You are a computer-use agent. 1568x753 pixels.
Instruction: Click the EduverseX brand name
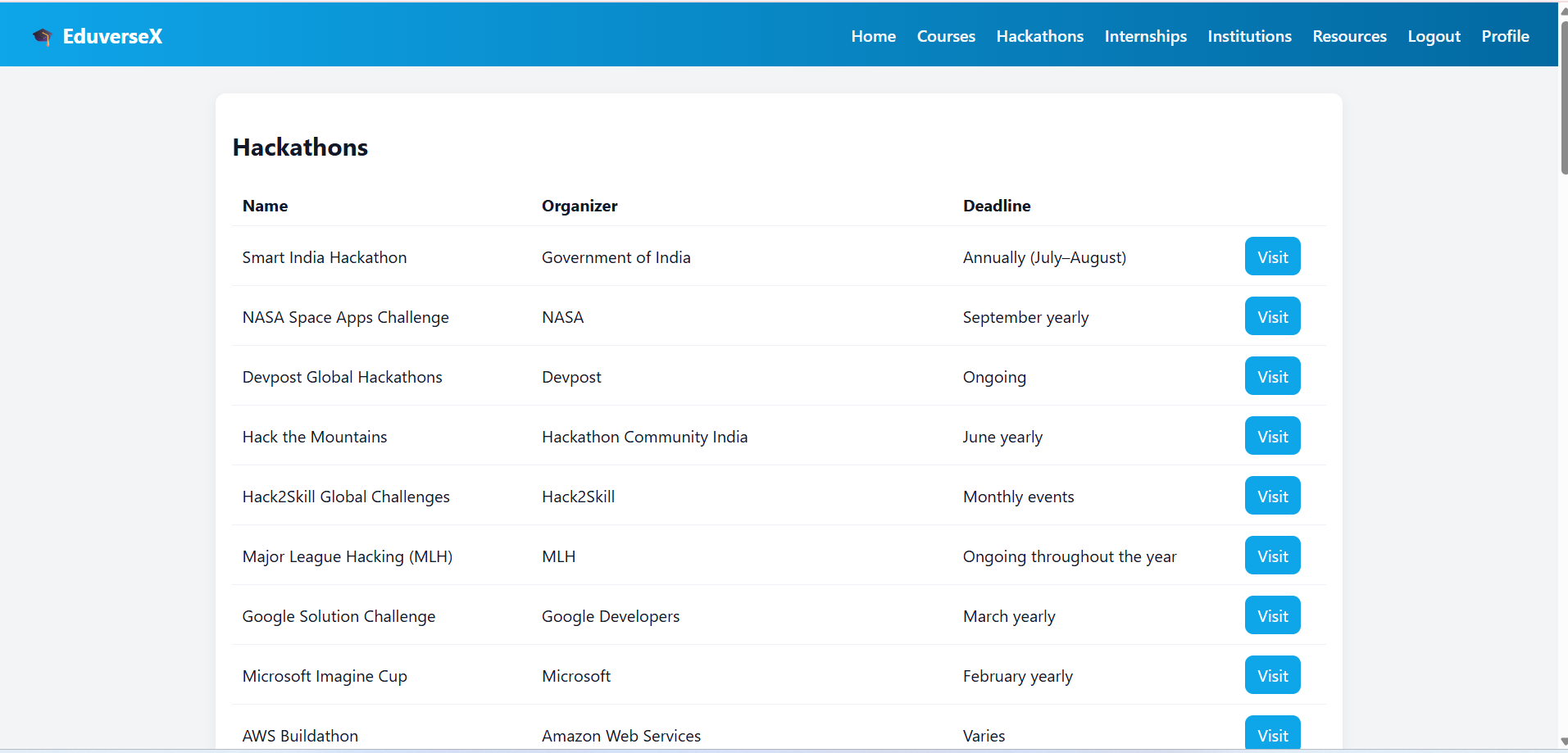[112, 36]
